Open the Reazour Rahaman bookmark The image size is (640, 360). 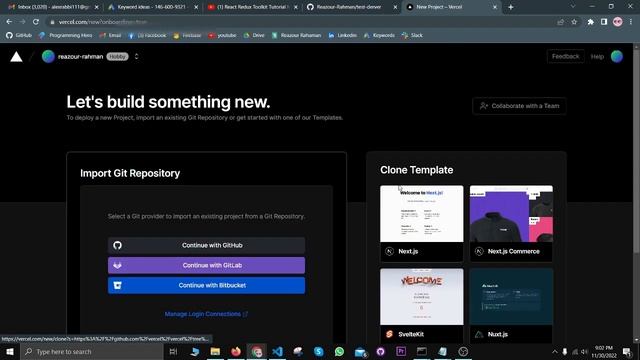[x=297, y=36]
